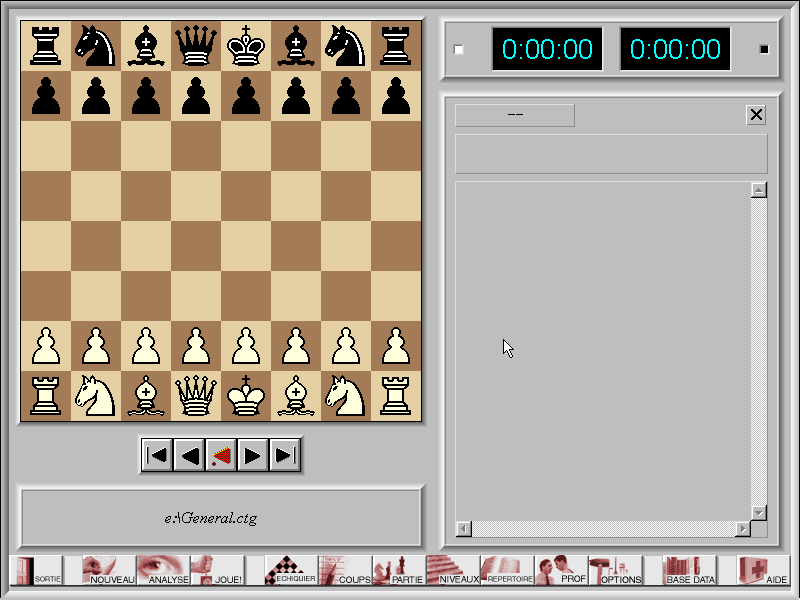Click the horizontal scroll right arrow

pyautogui.click(x=743, y=529)
